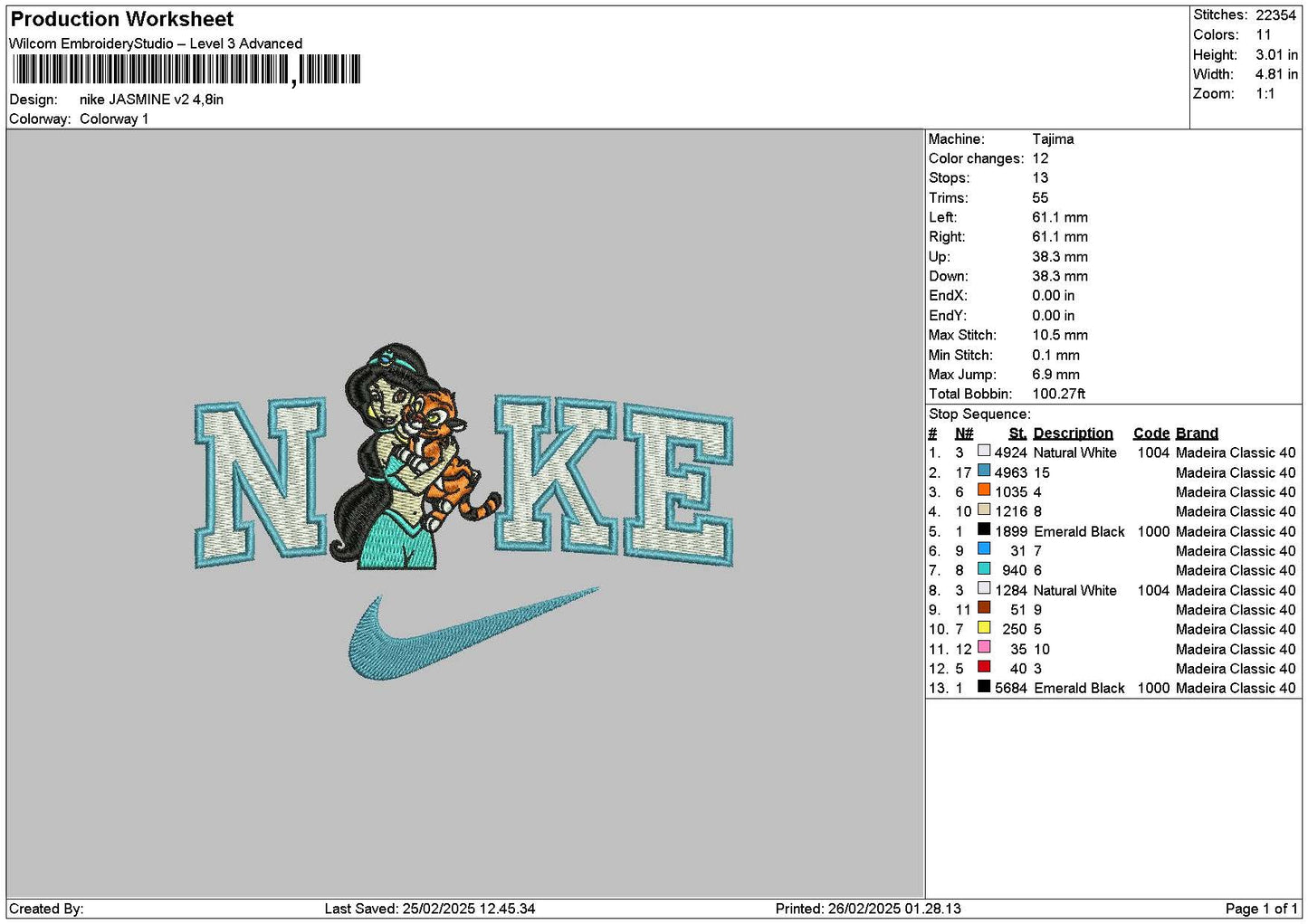1308x924 pixels.
Task: Click the Description column header
Action: (x=1073, y=433)
